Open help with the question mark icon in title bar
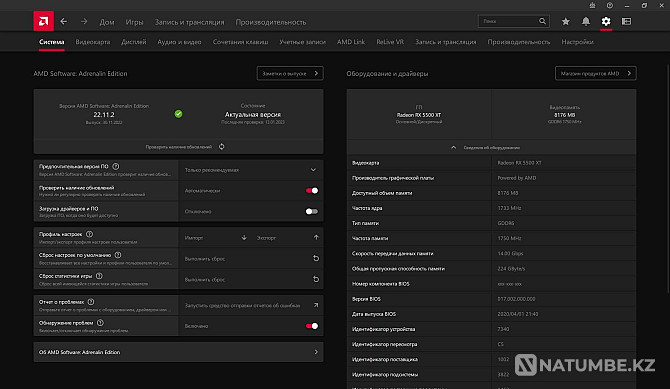This screenshot has height=389, width=670. pos(610,6)
